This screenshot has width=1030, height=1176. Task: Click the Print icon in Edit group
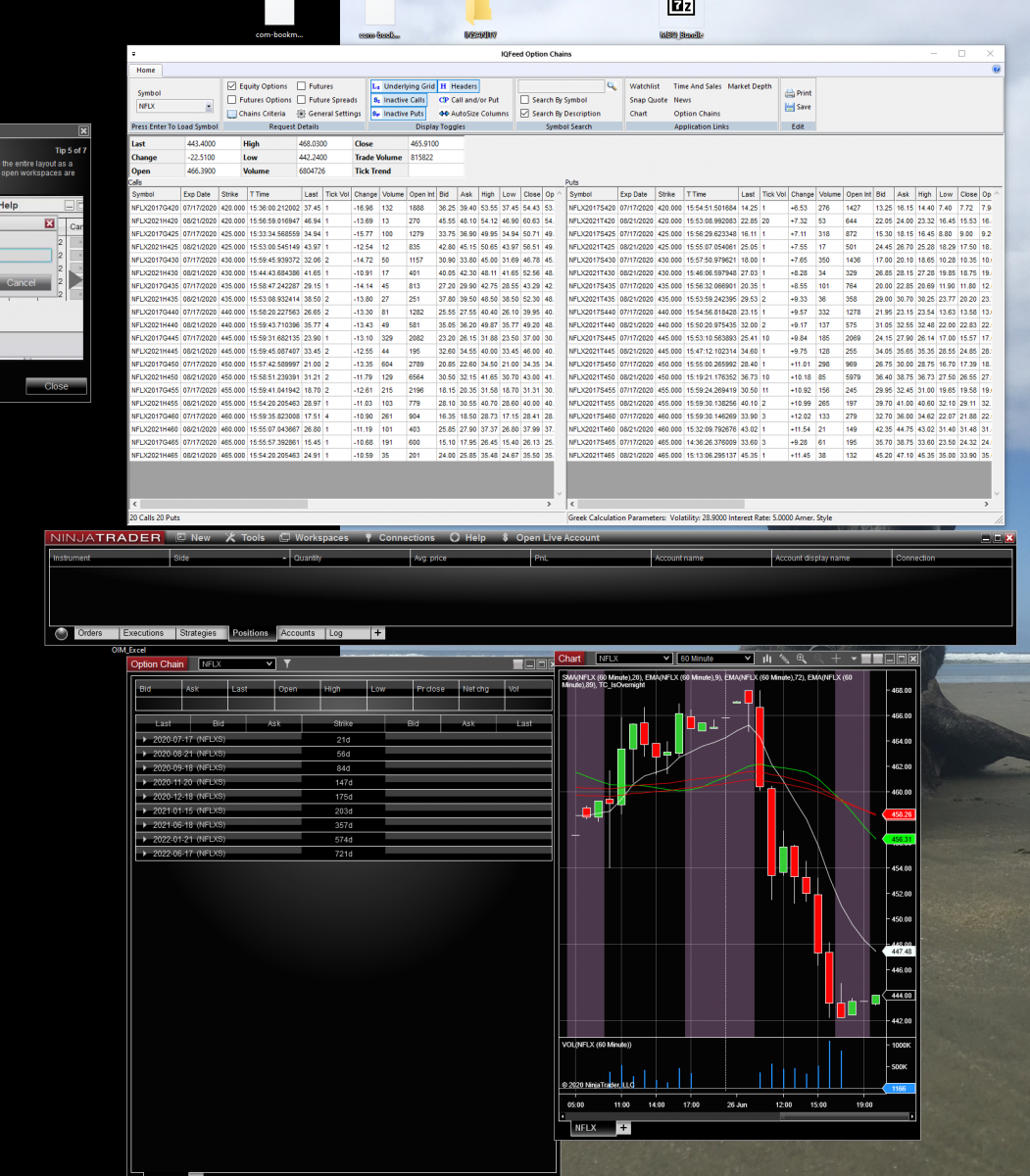click(789, 93)
